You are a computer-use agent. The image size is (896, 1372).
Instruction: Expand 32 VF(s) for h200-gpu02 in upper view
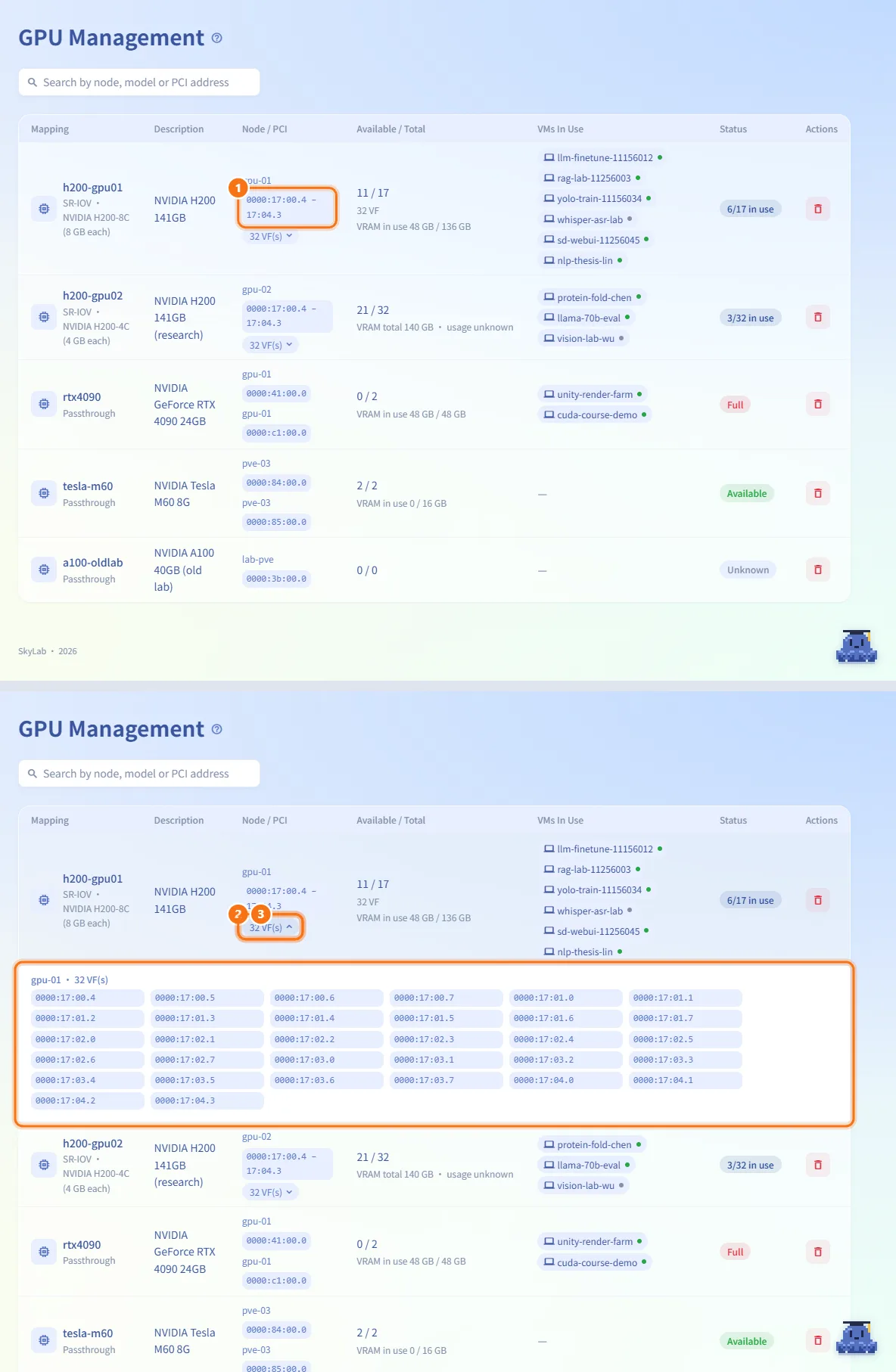[271, 345]
